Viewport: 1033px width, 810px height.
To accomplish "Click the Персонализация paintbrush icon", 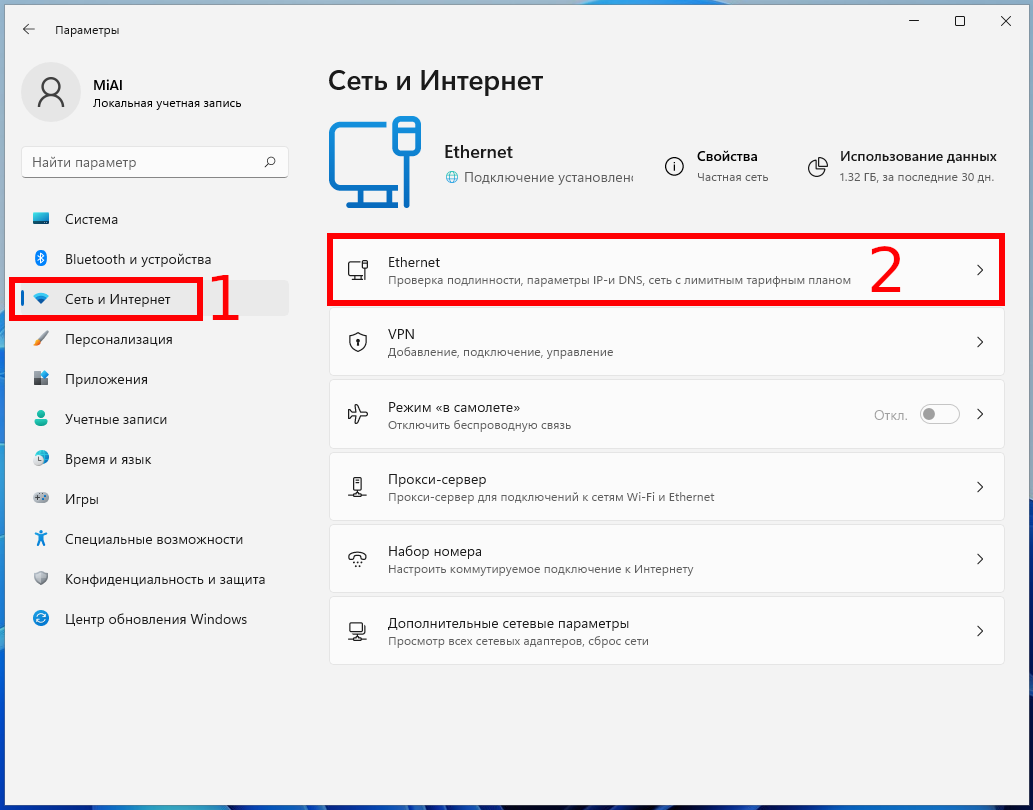I will click(41, 339).
